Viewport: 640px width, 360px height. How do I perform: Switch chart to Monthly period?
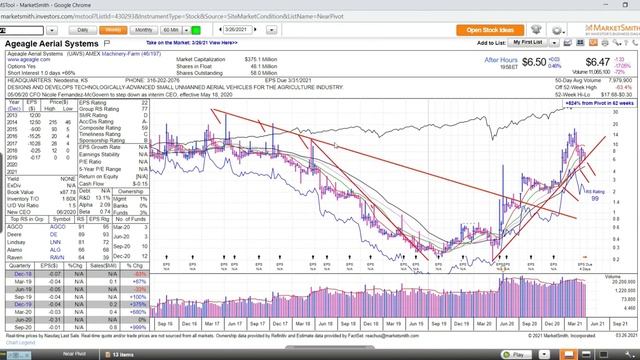[144, 30]
